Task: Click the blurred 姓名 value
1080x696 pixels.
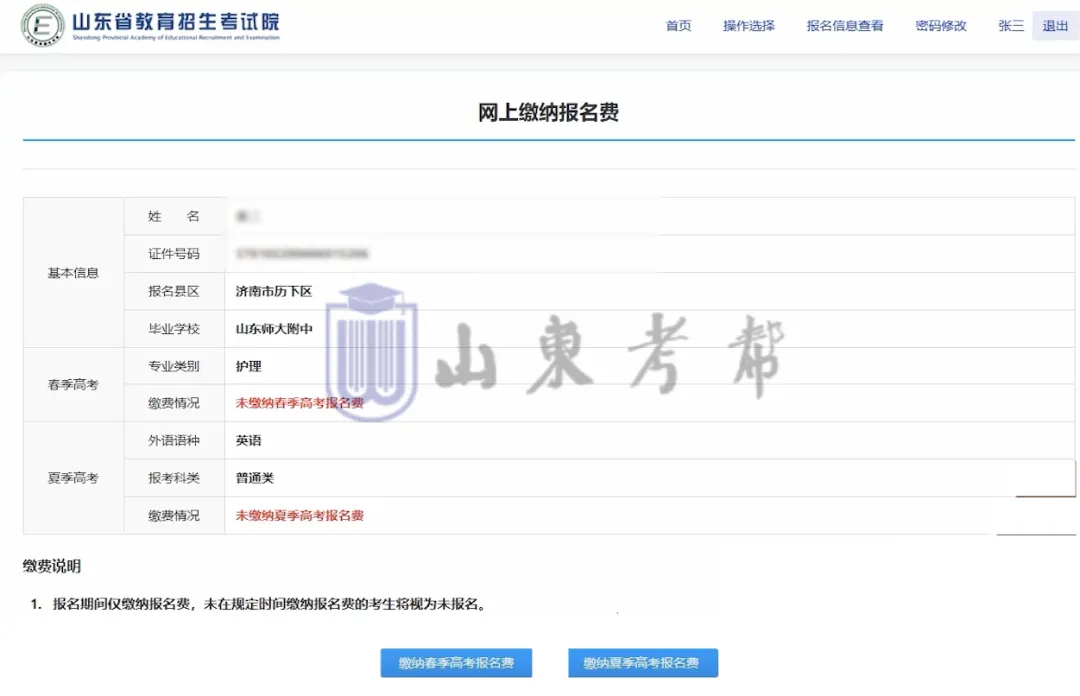Action: point(247,216)
